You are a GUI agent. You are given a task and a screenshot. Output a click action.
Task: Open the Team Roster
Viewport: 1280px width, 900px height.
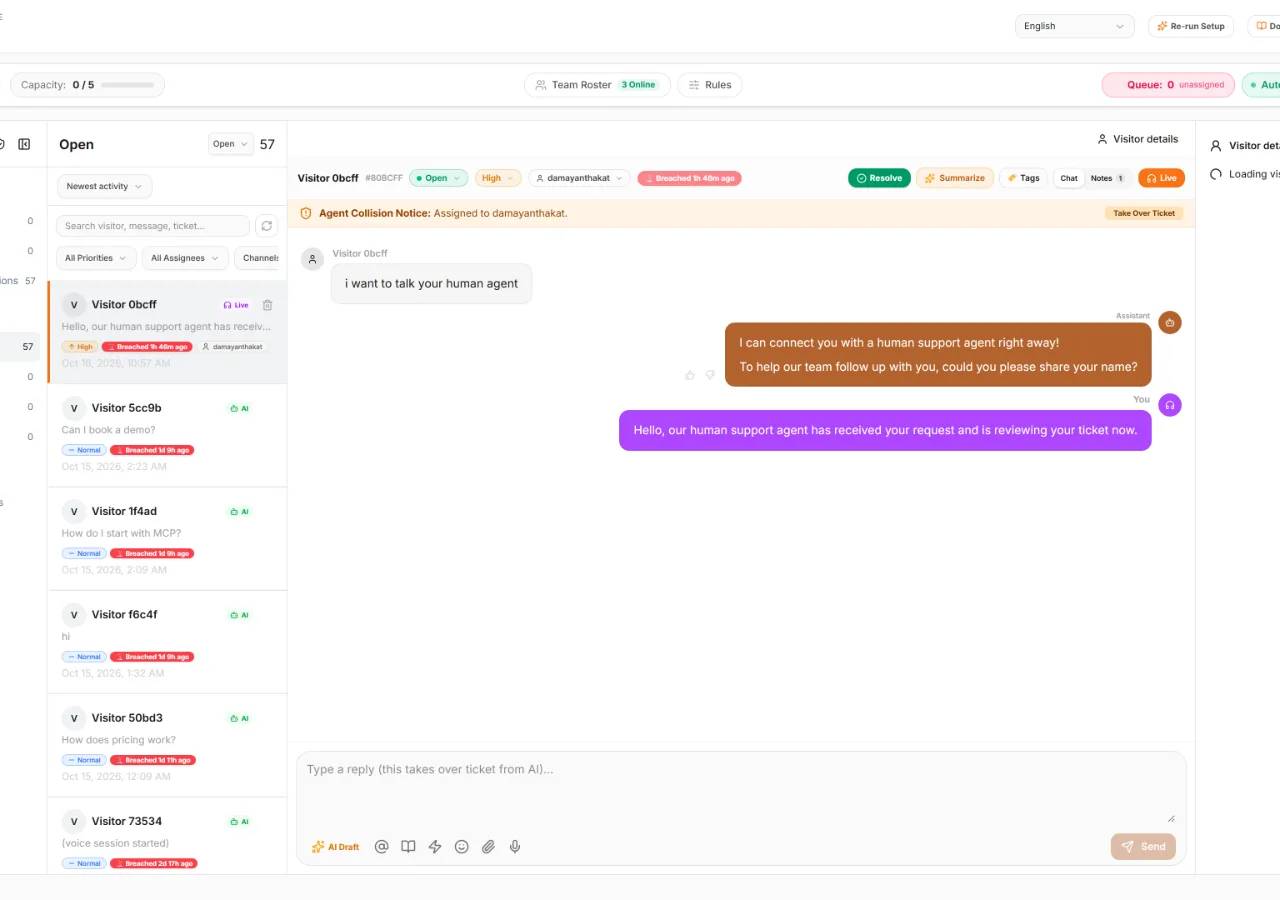(x=596, y=85)
